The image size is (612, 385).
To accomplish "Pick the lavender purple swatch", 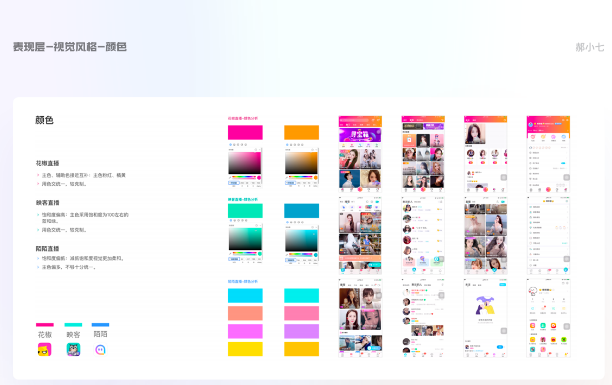I will click(301, 331).
